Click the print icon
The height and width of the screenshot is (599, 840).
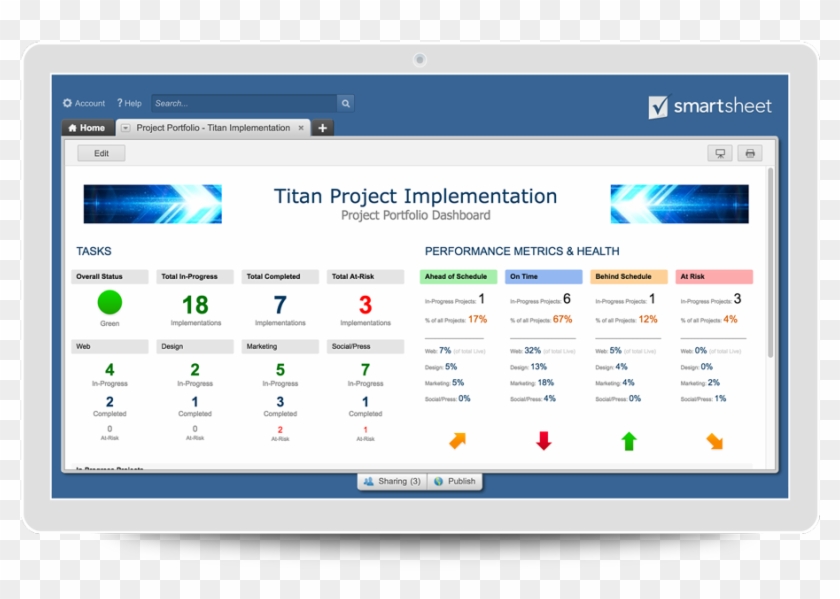pos(750,153)
